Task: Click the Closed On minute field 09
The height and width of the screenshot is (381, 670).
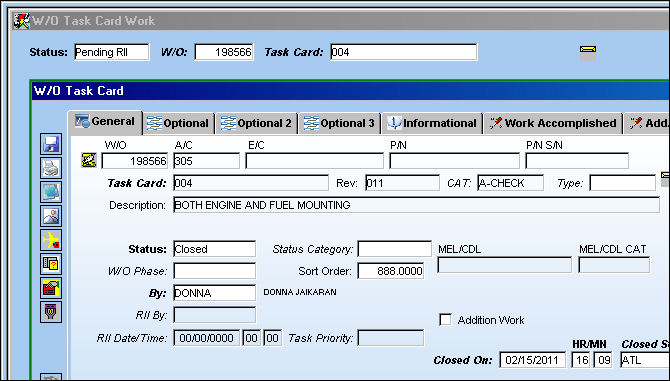Action: click(602, 360)
